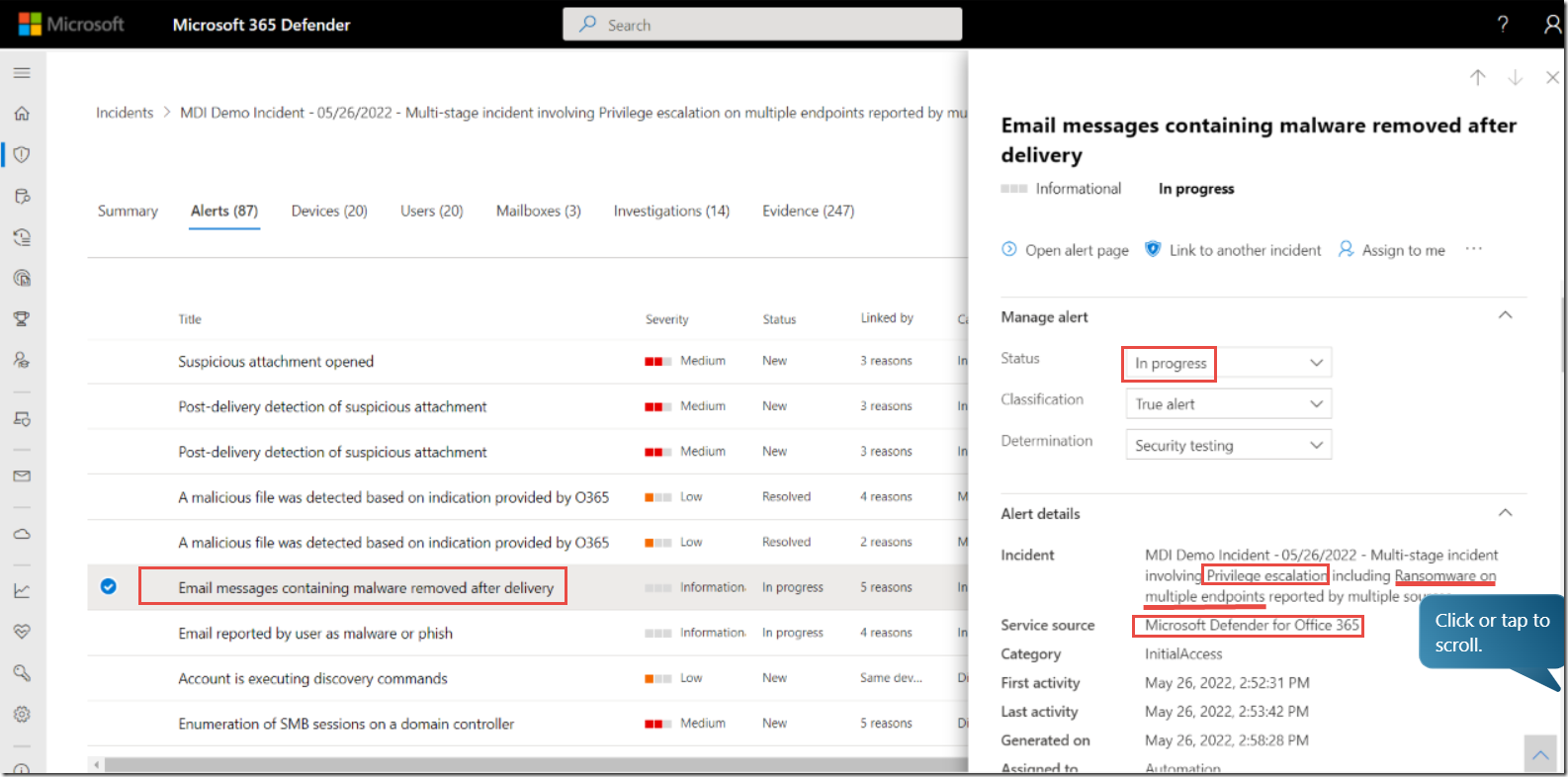Screen dimensions: 1568x777
Task: Select the Alerts (87) tab
Action: coord(224,211)
